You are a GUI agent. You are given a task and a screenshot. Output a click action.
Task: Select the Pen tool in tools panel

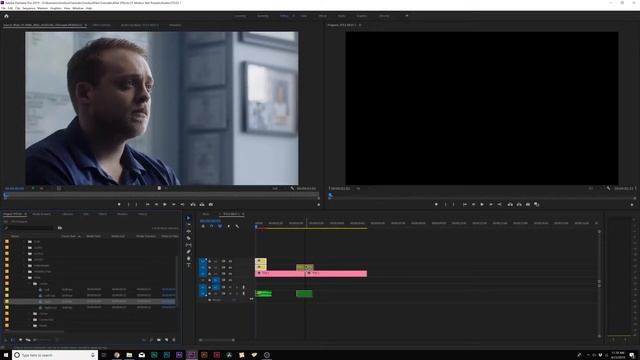tap(189, 251)
